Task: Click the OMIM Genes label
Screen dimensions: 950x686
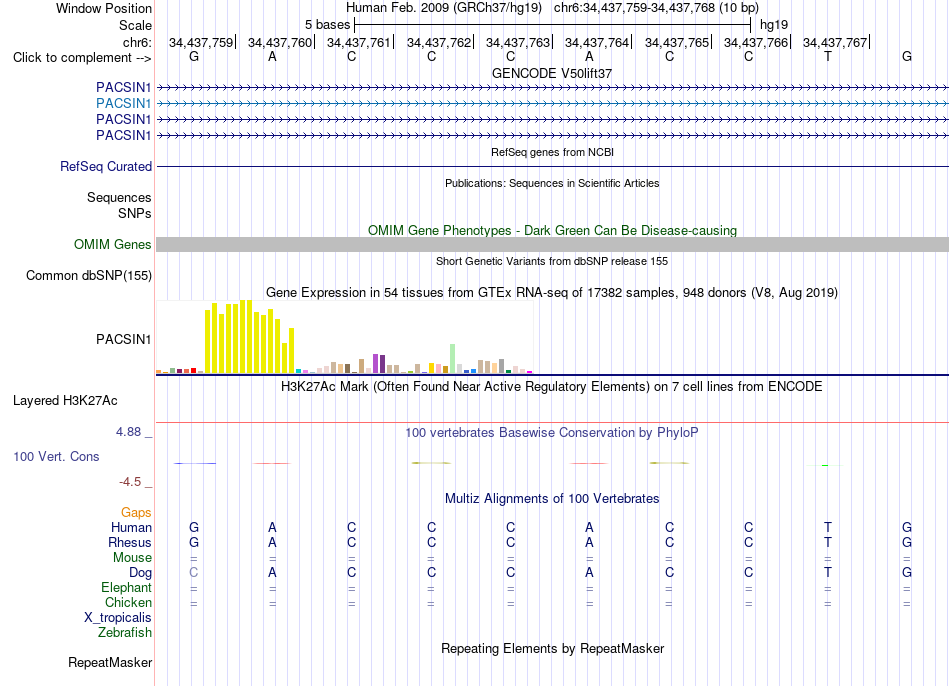Action: point(112,244)
